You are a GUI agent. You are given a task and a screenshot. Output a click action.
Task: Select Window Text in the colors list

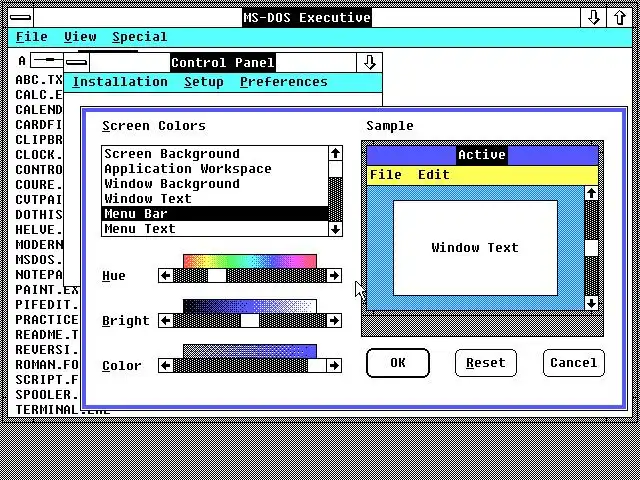pos(215,199)
